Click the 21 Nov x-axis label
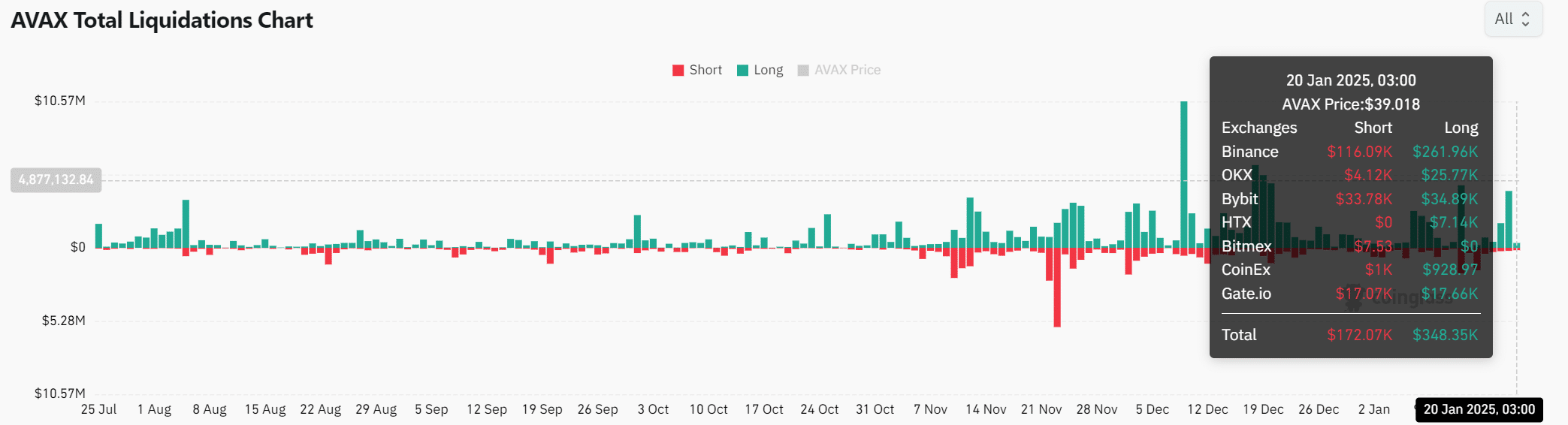The height and width of the screenshot is (425, 1568). click(x=1041, y=409)
